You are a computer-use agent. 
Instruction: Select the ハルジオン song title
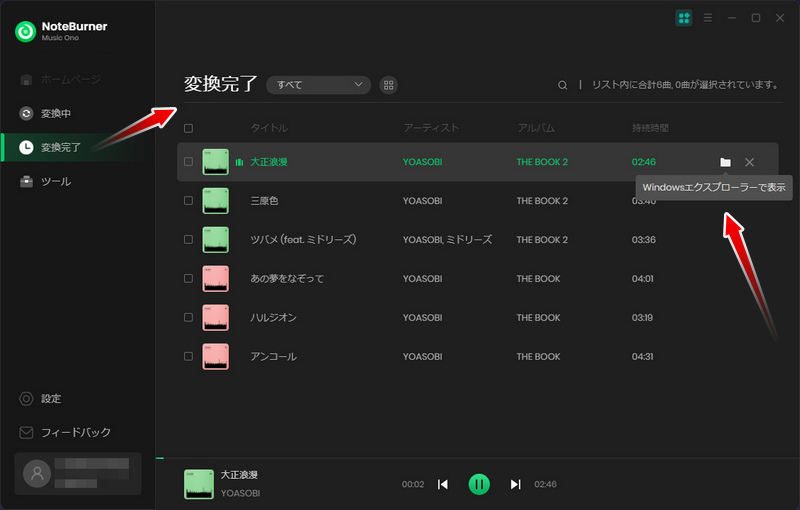click(273, 317)
